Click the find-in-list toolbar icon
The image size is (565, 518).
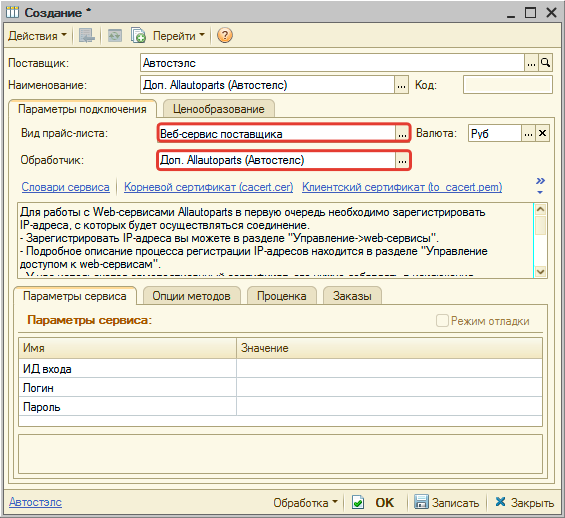[86, 36]
